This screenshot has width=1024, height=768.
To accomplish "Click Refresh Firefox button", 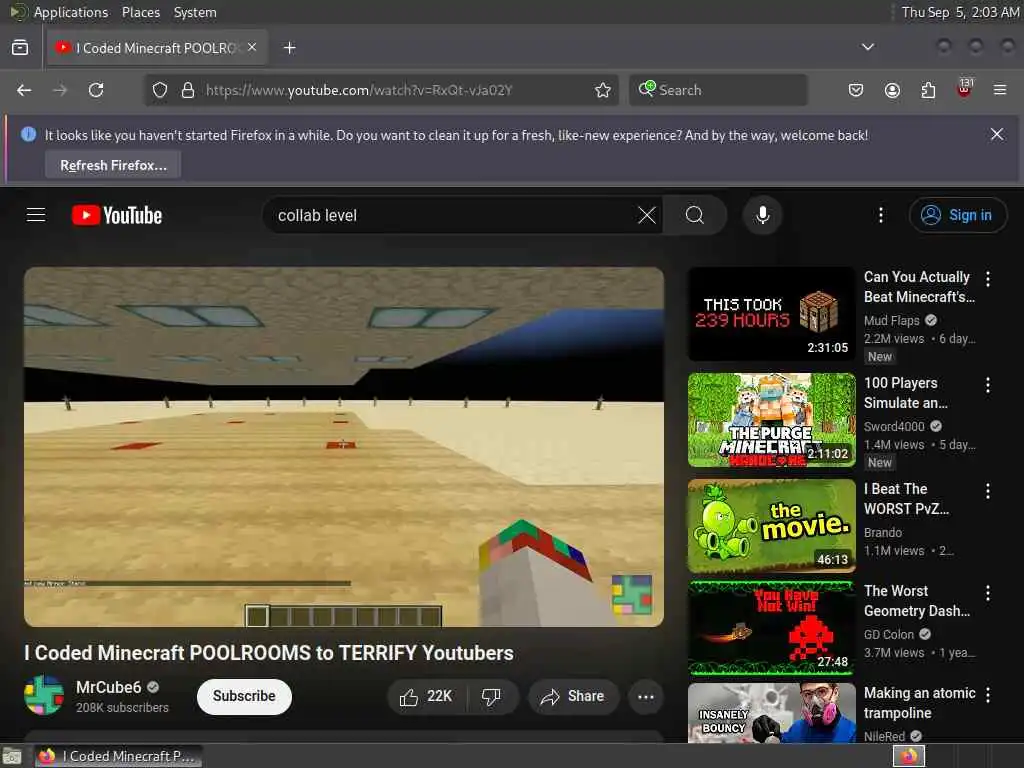I will (x=113, y=165).
